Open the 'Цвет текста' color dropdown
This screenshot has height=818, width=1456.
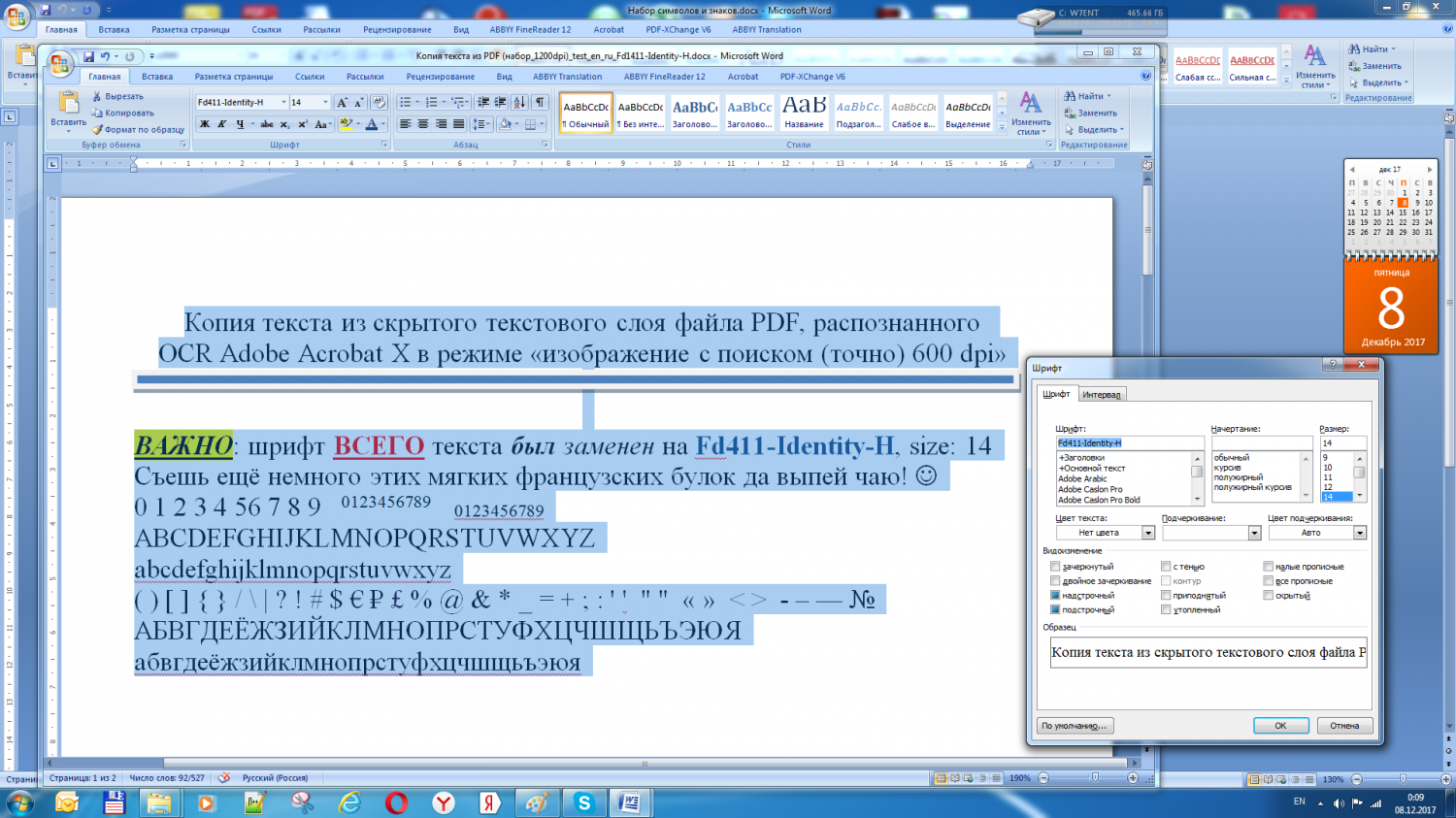click(x=1148, y=533)
